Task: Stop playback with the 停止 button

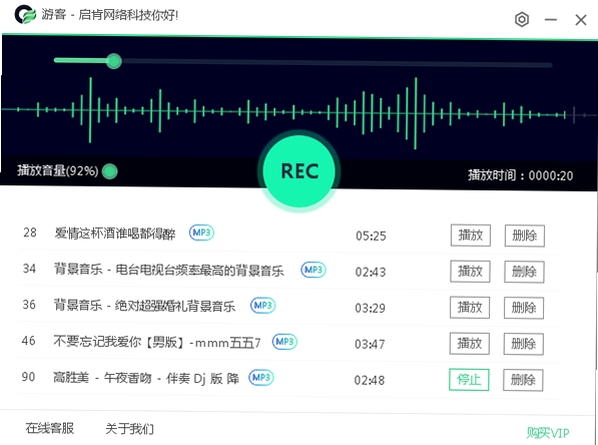Action: point(469,379)
